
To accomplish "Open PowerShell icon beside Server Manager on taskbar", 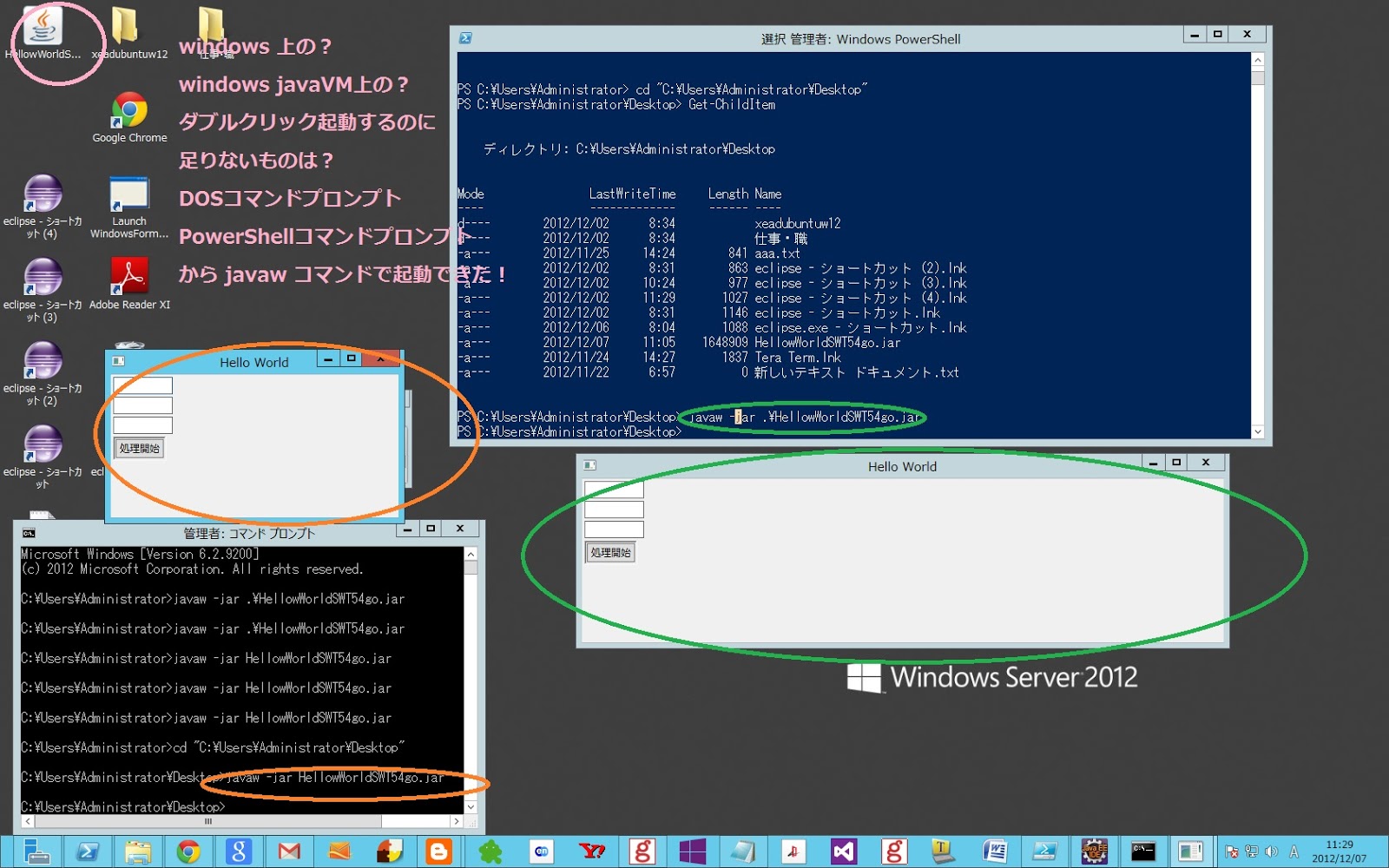I will [x=87, y=852].
